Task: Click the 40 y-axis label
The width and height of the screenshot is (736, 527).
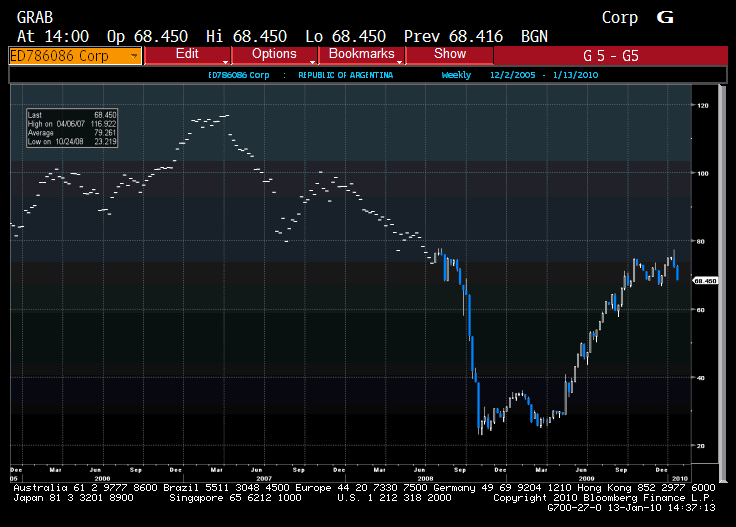Action: [701, 378]
